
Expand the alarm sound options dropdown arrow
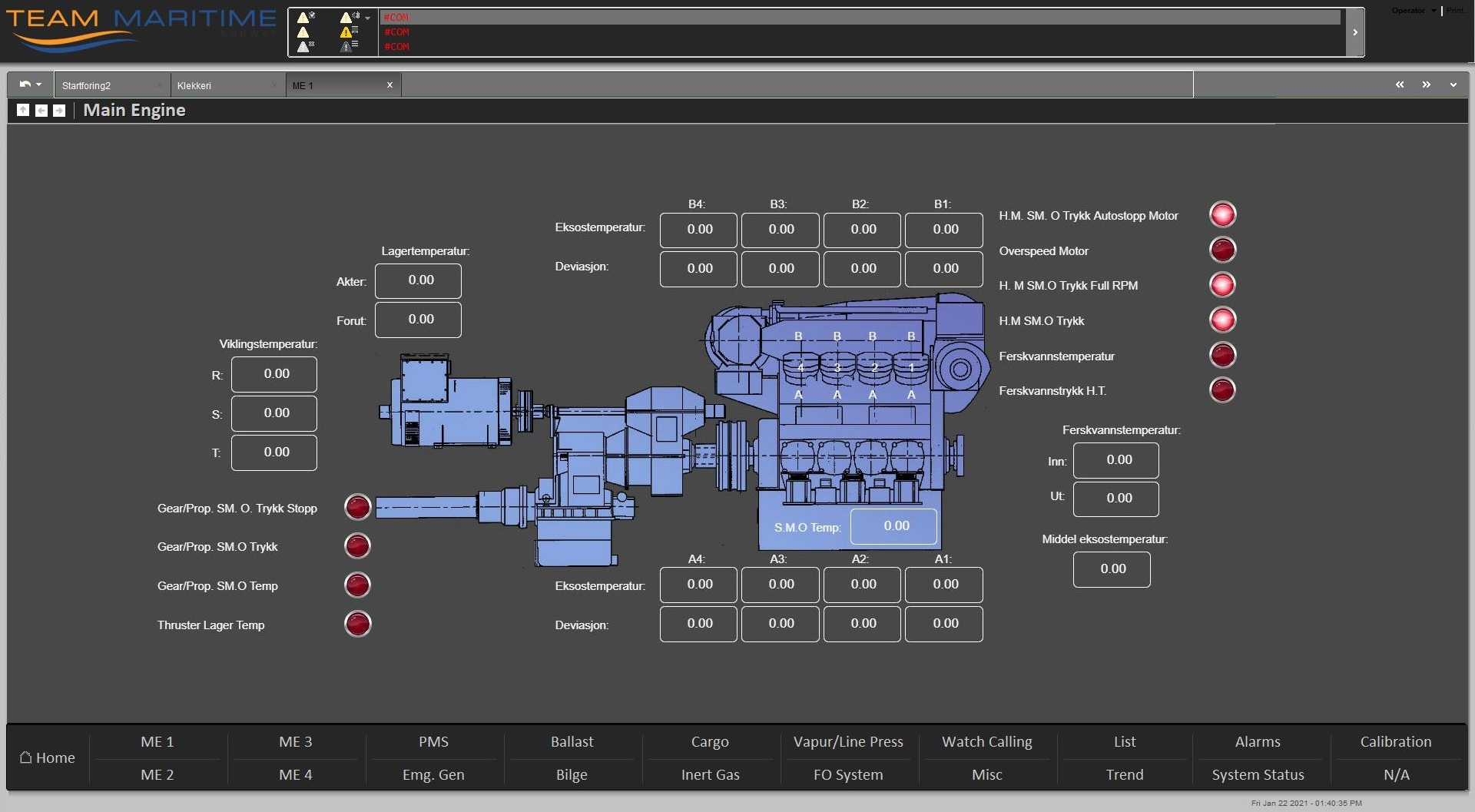pyautogui.click(x=368, y=18)
